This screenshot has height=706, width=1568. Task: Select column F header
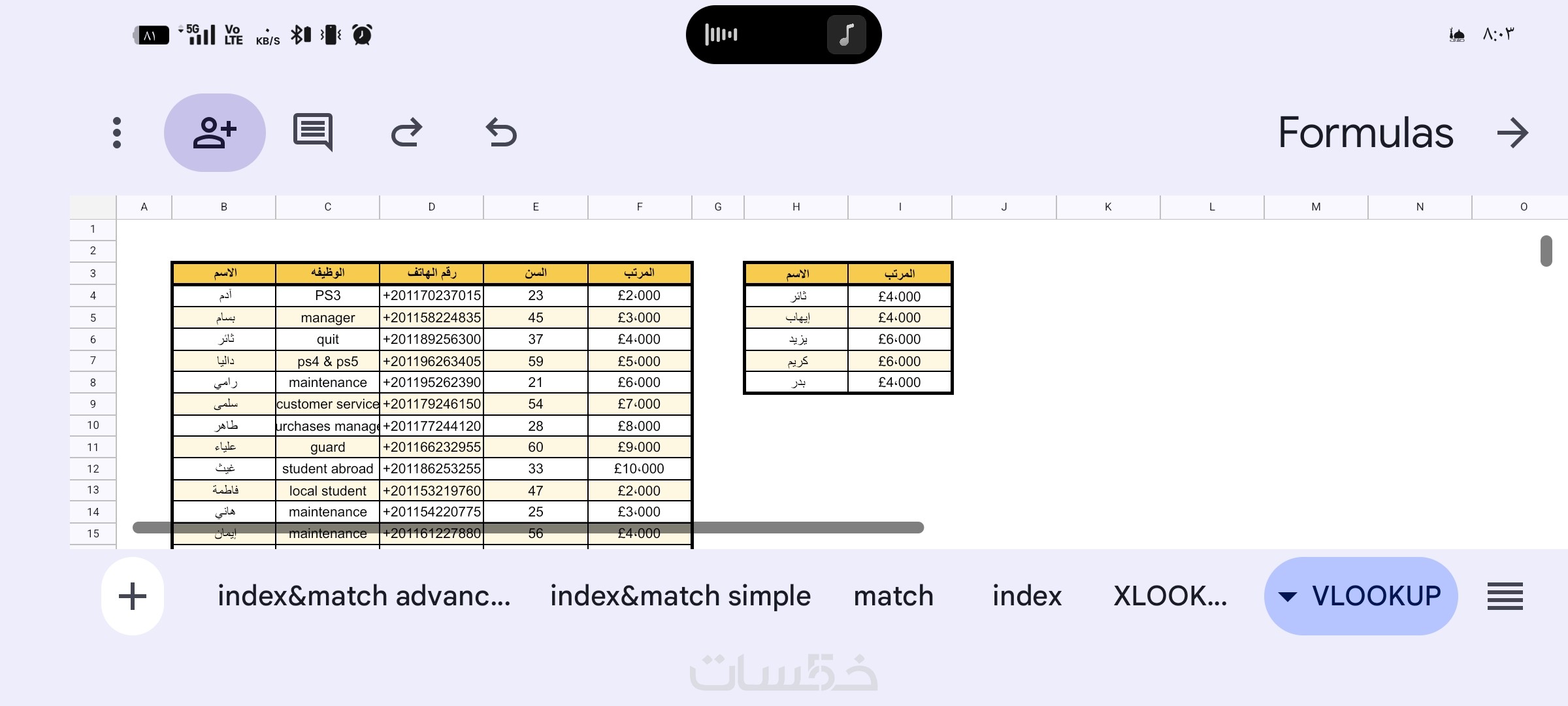640,207
